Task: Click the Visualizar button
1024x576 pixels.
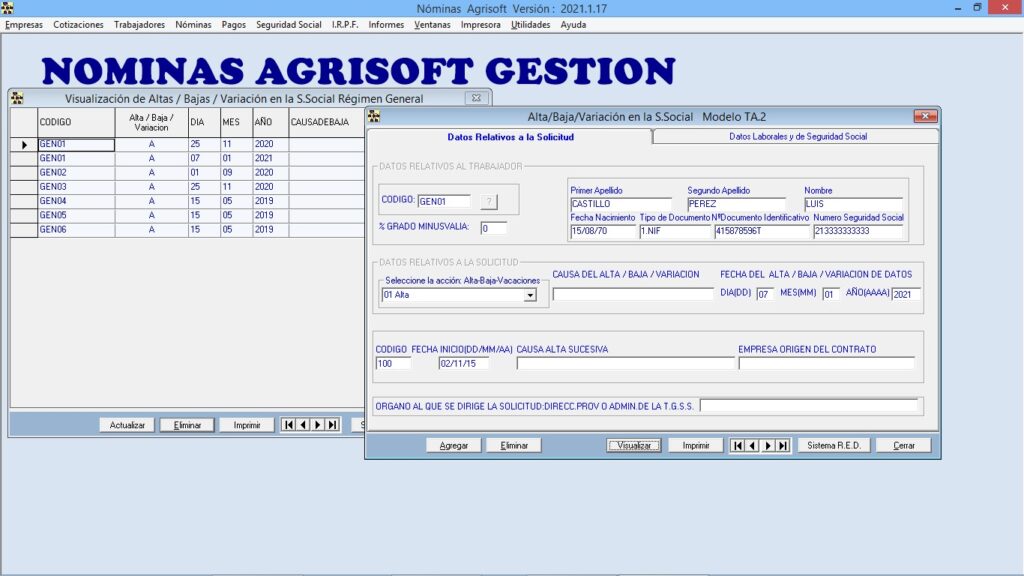Action: [x=633, y=445]
